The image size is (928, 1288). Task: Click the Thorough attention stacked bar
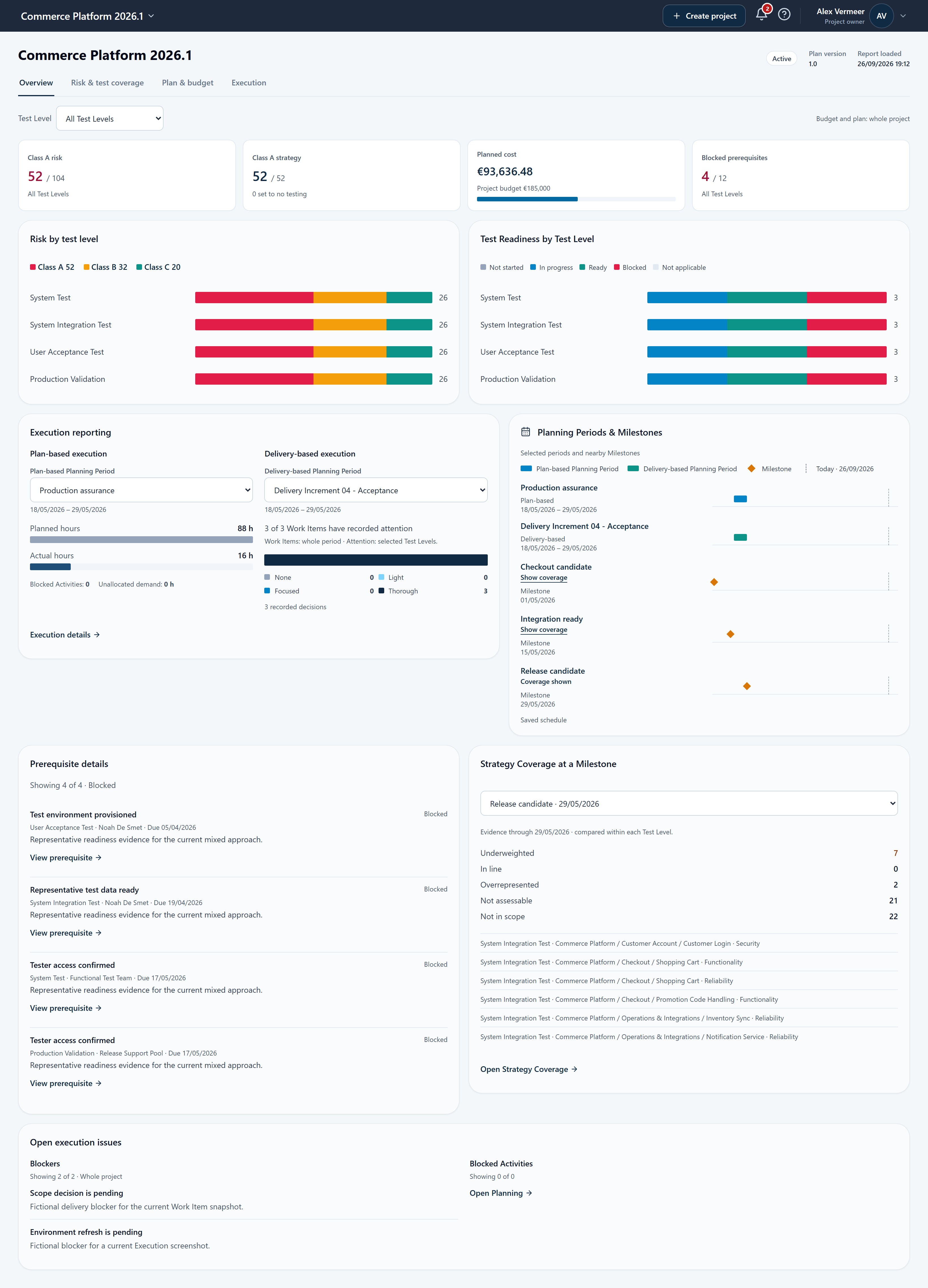tap(376, 560)
